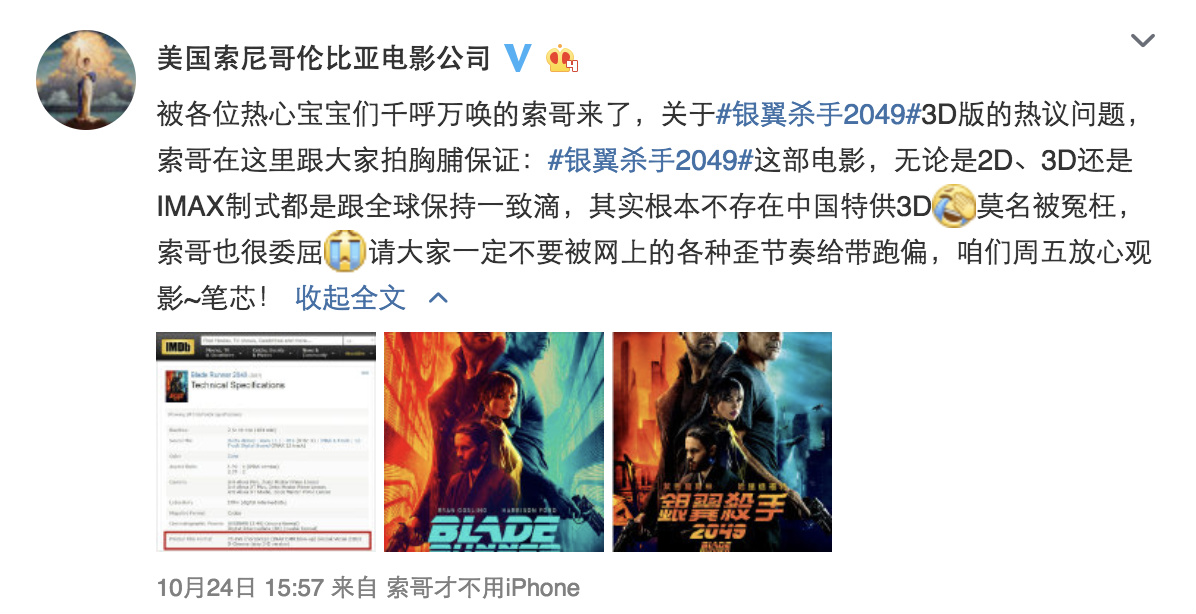
Task: Open the post options chevron menu
Action: click(x=1142, y=40)
